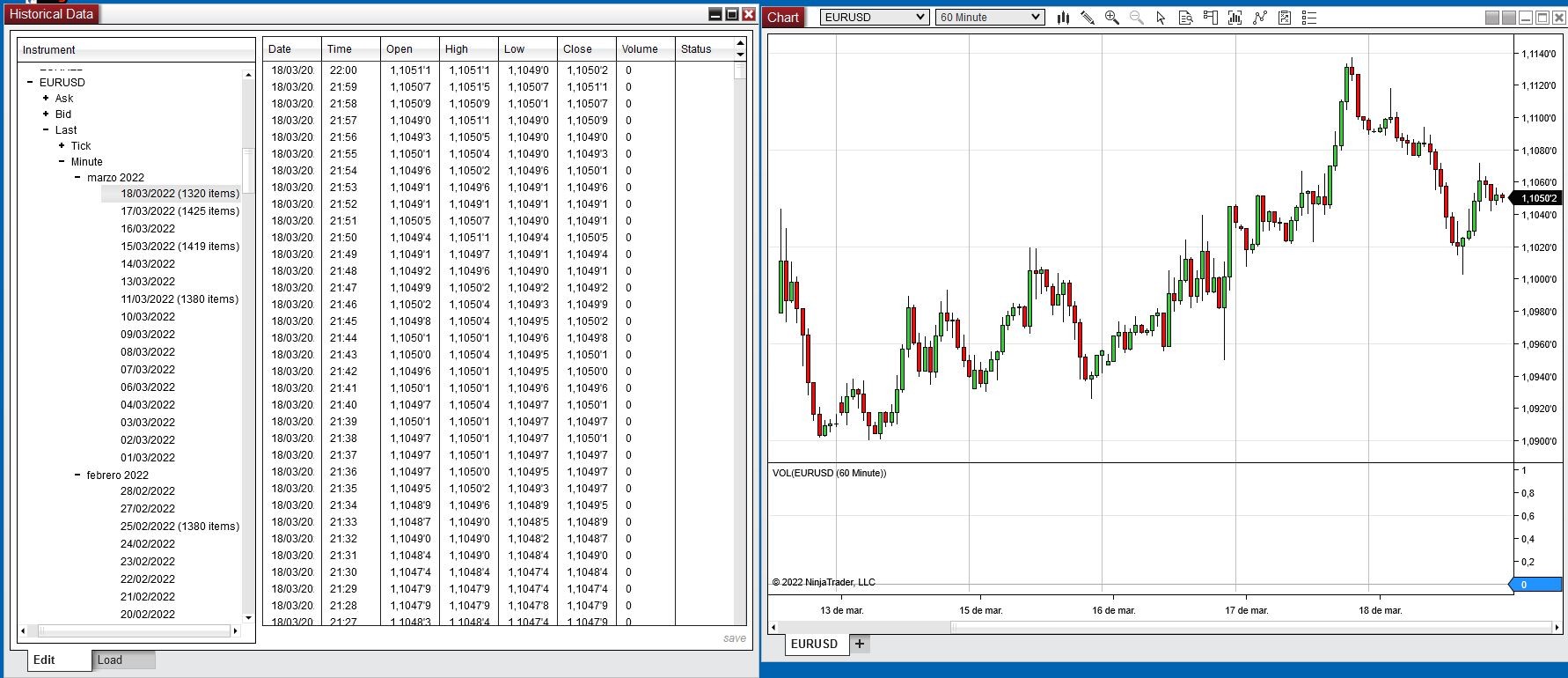1568x678 pixels.
Task: Click the data grid header up arrow
Action: coord(740,43)
